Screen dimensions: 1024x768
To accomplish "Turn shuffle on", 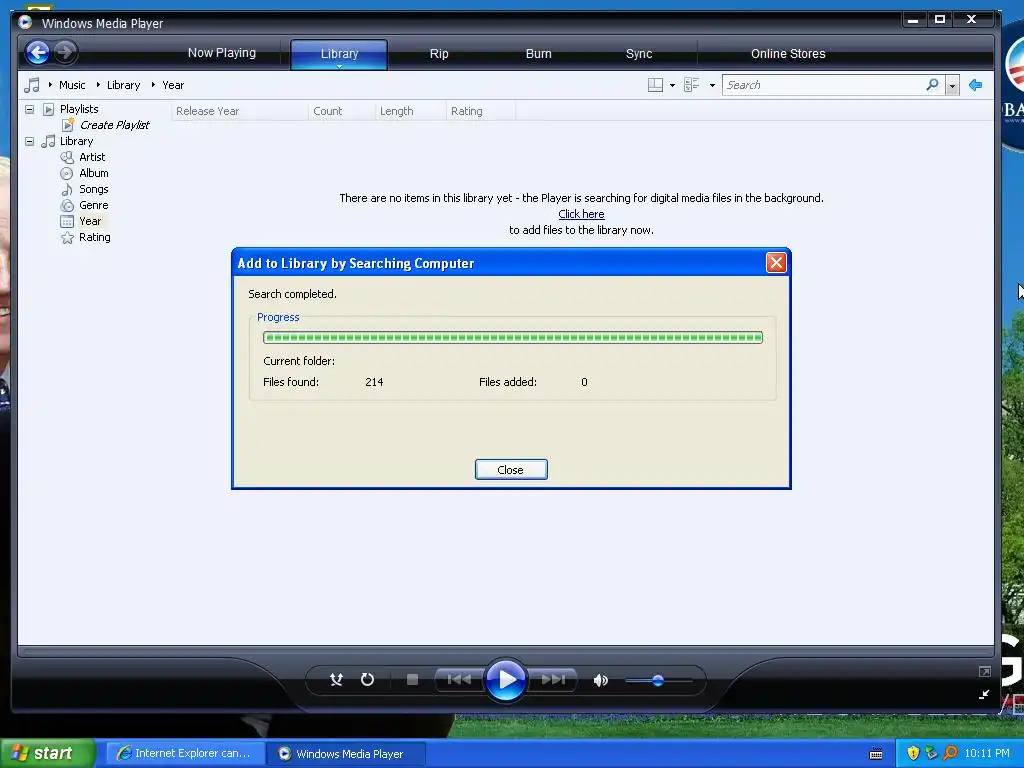I will [x=336, y=680].
